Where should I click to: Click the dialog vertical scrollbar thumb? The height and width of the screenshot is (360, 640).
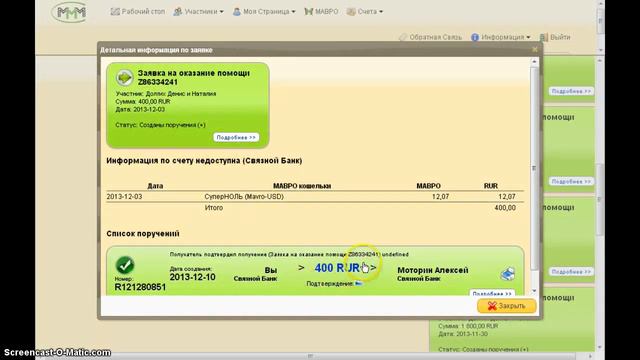point(534,168)
